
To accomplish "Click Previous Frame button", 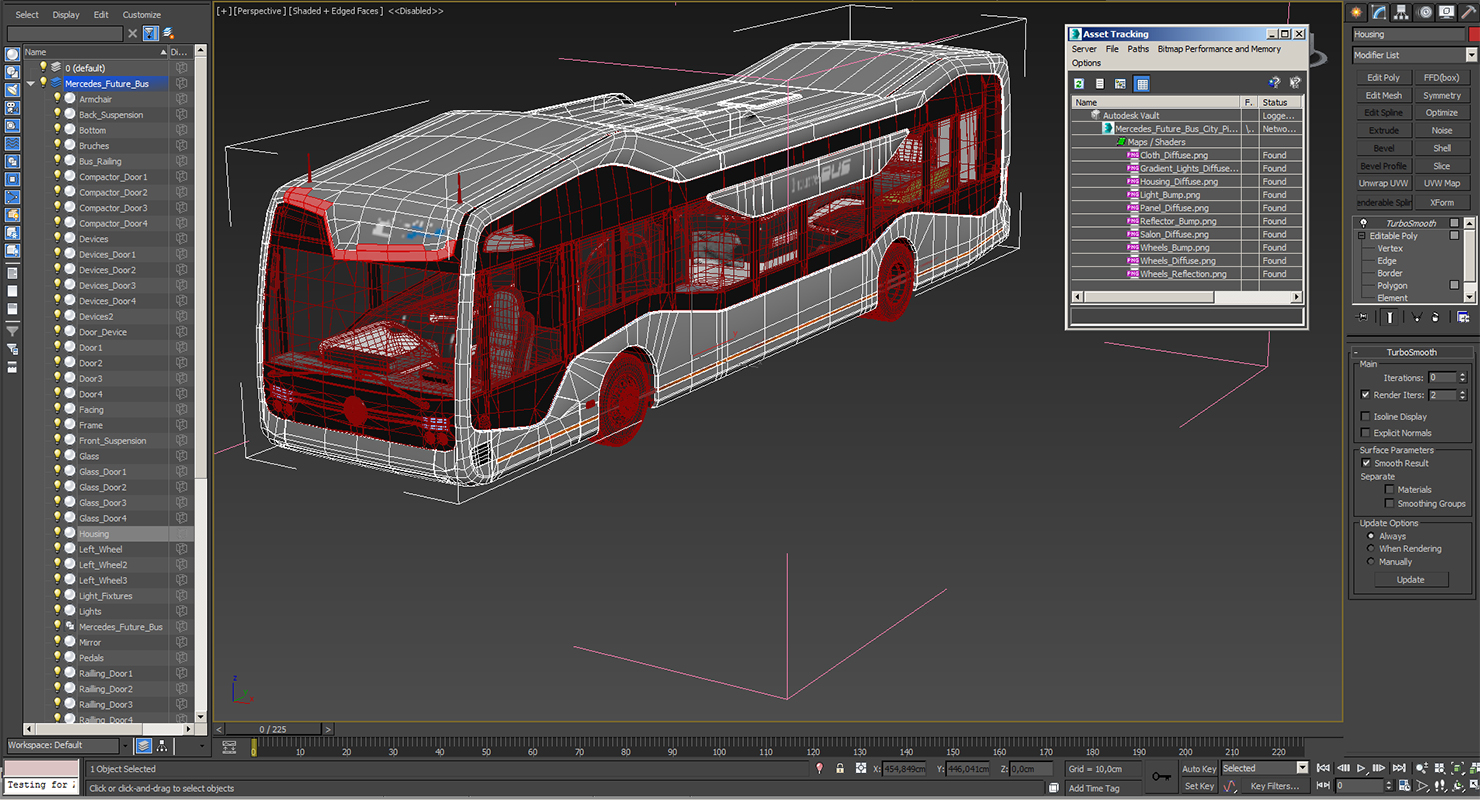I will [x=1343, y=768].
